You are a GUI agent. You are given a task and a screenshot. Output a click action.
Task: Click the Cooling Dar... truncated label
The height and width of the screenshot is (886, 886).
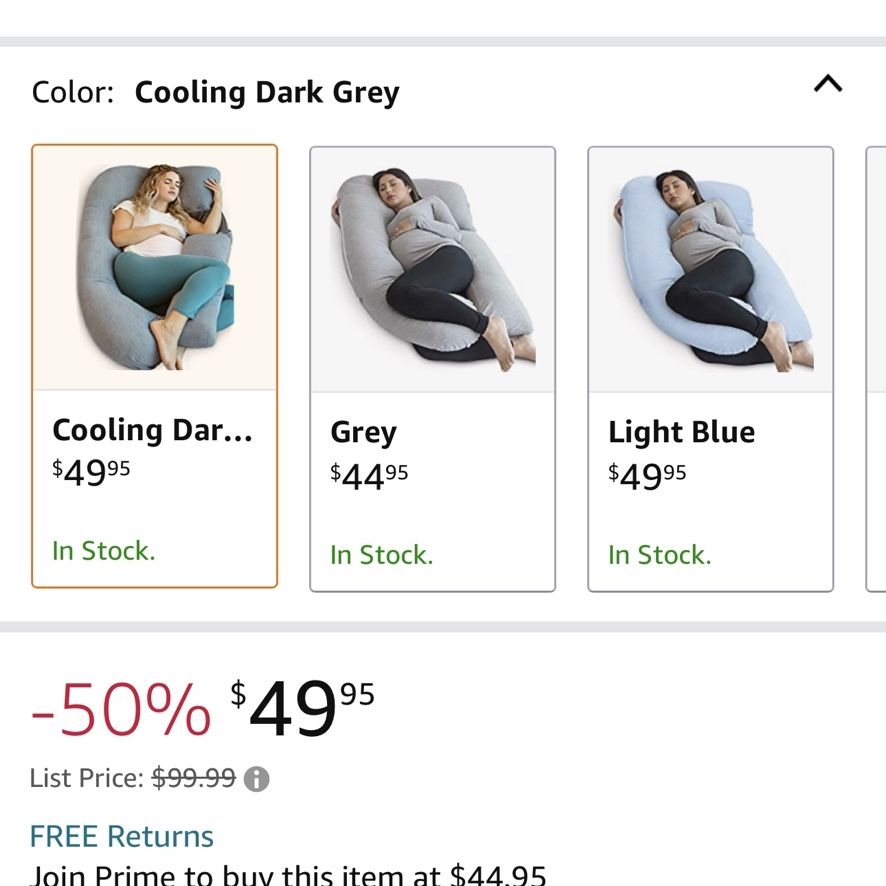(153, 430)
